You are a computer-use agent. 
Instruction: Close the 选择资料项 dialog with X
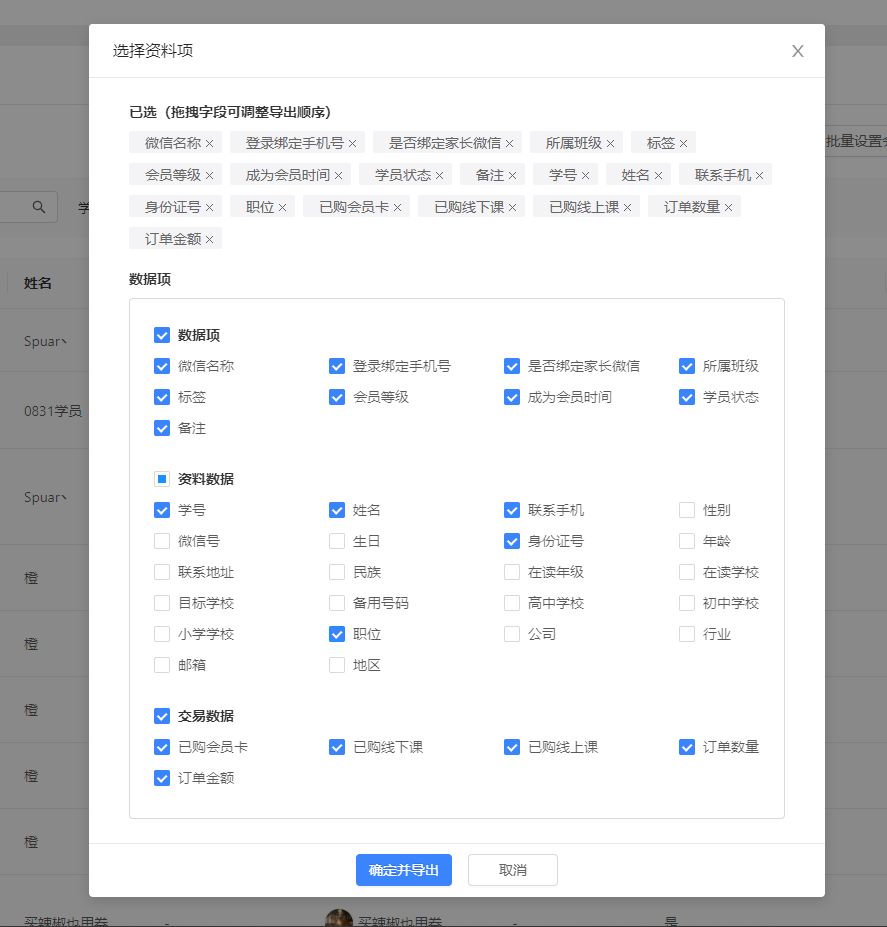click(797, 51)
